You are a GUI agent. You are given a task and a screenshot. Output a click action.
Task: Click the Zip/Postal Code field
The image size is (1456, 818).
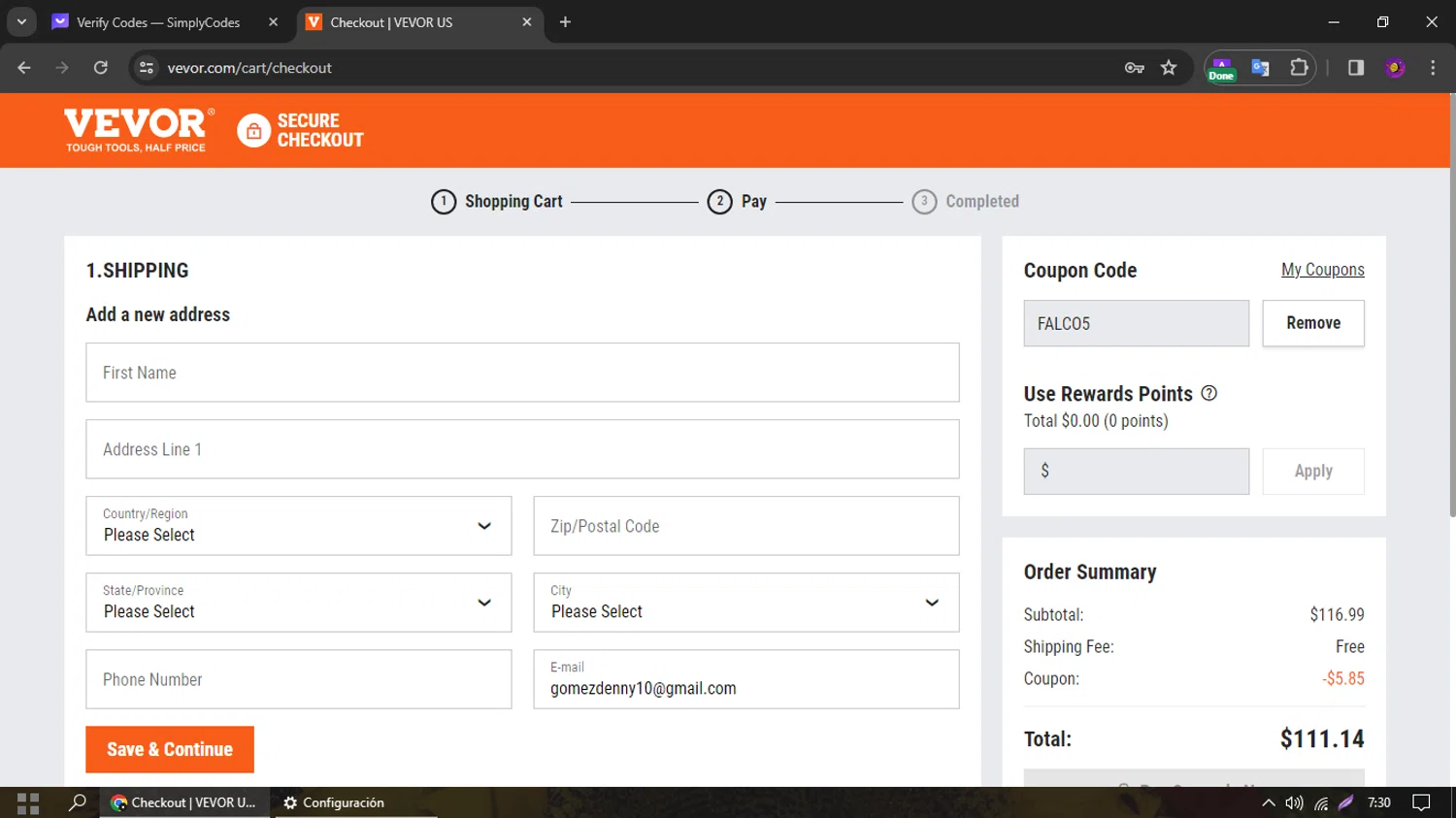[x=746, y=526]
